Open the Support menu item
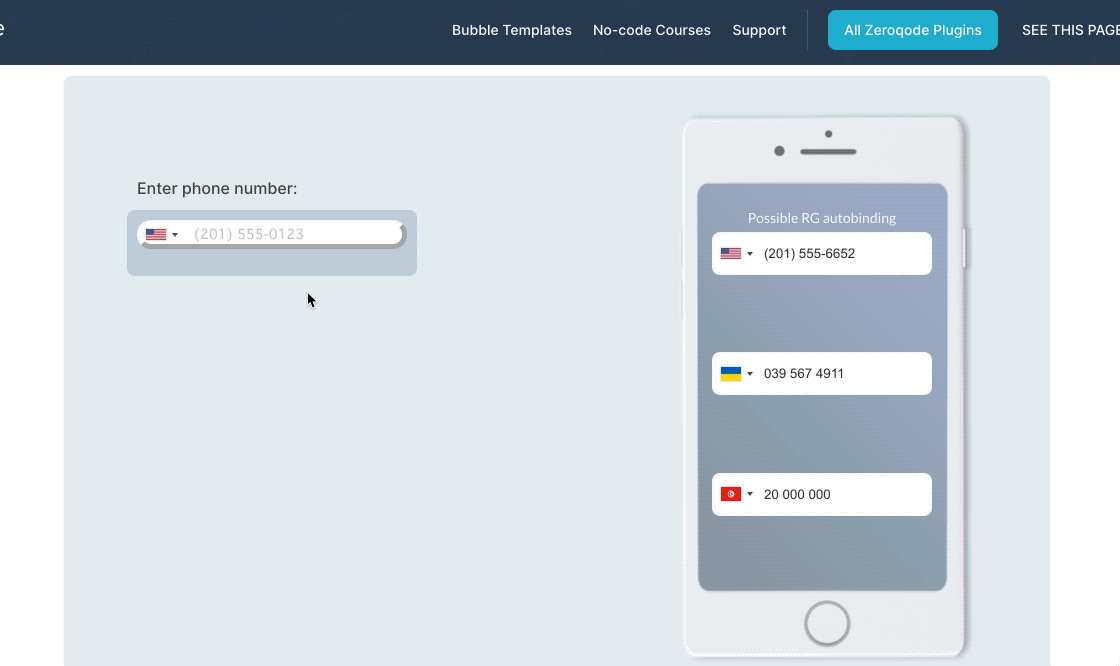Viewport: 1120px width, 666px height. tap(759, 30)
